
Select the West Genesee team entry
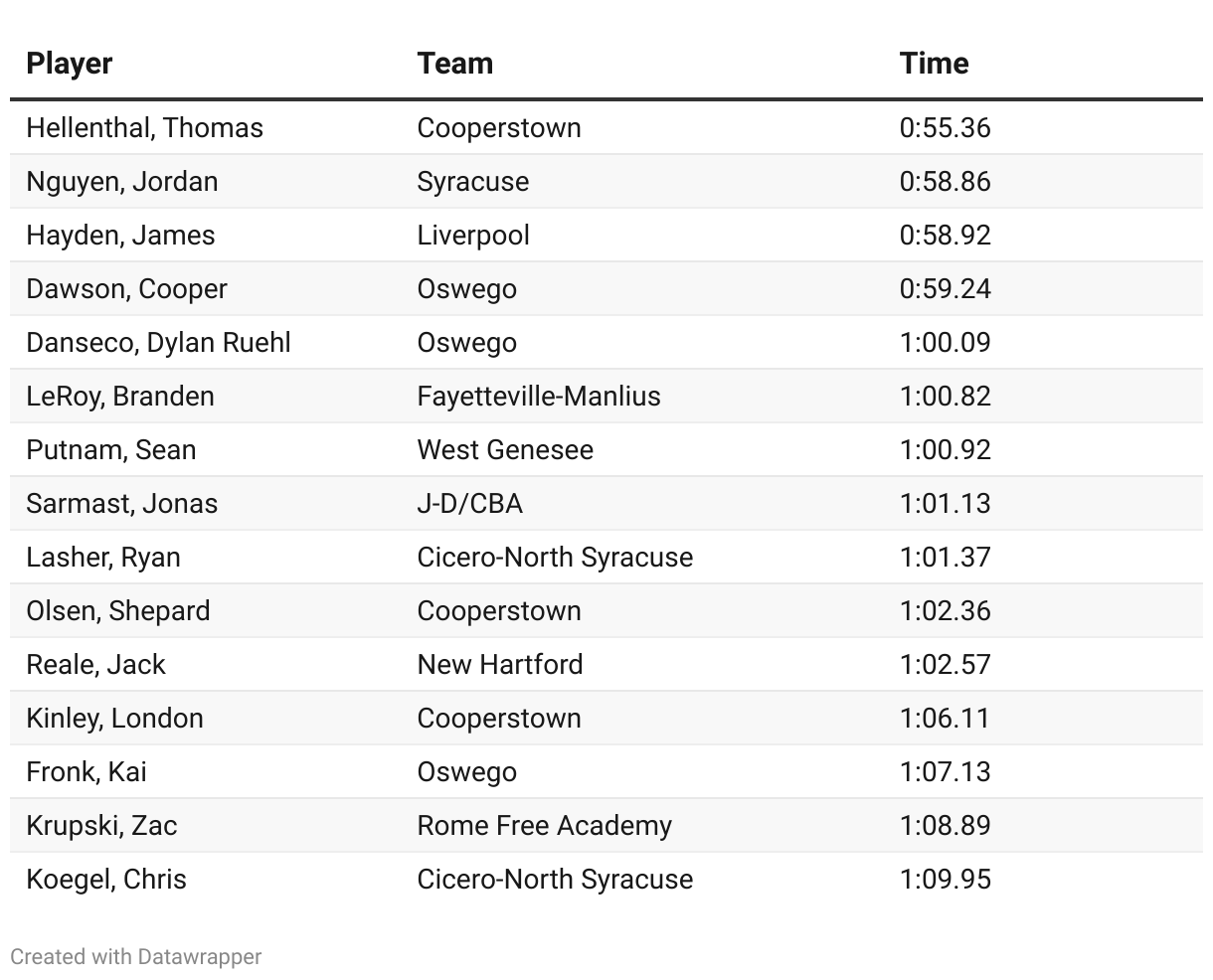[505, 450]
